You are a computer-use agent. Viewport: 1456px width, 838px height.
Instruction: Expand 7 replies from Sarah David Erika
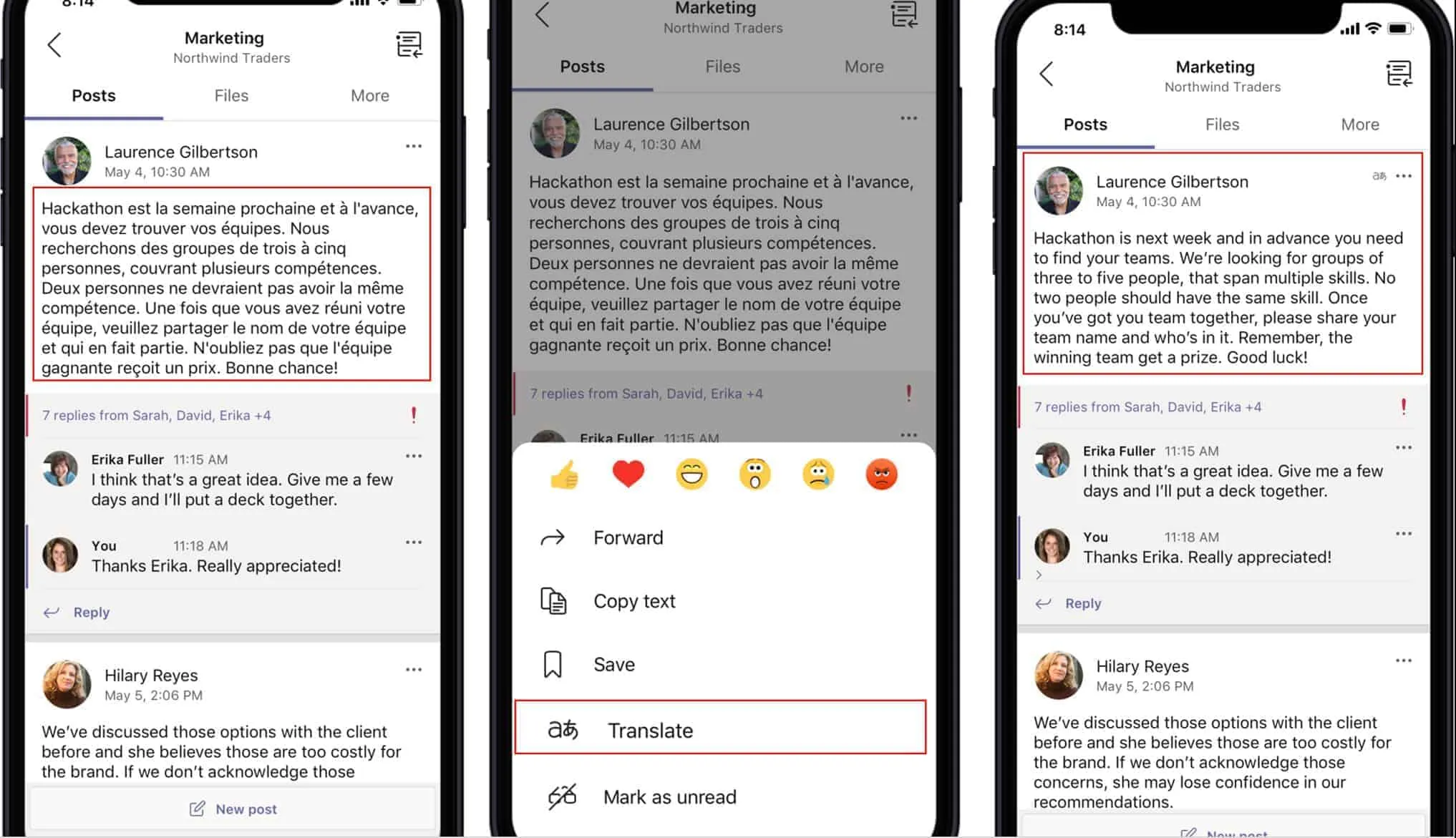tap(156, 415)
